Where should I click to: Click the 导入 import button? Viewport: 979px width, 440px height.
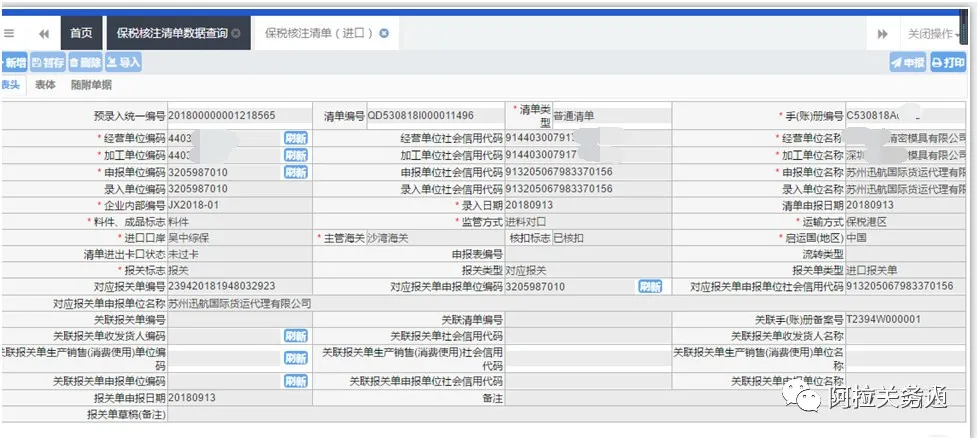tap(124, 62)
